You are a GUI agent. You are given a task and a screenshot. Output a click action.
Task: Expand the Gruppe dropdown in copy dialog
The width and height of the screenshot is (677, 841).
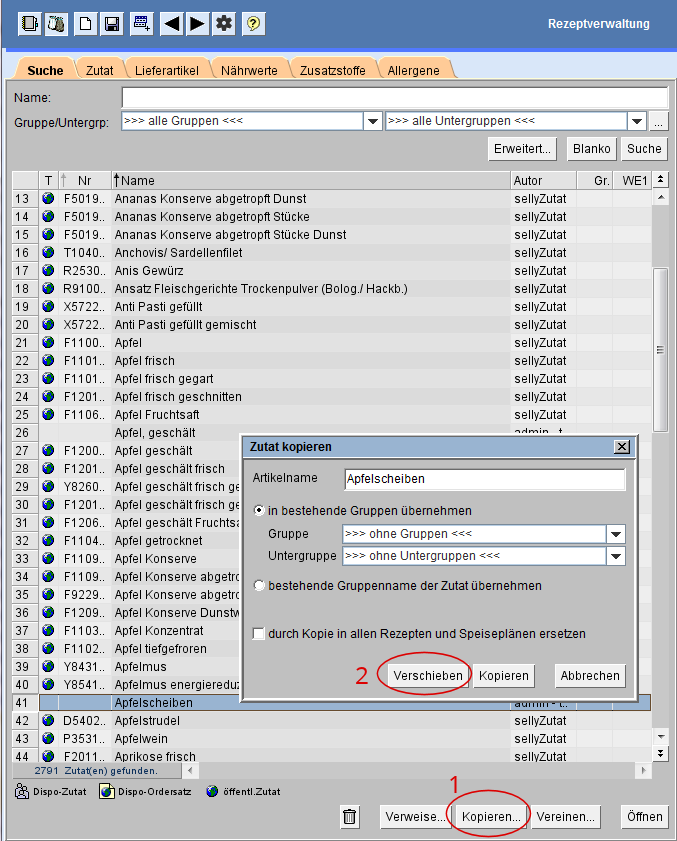[x=616, y=534]
